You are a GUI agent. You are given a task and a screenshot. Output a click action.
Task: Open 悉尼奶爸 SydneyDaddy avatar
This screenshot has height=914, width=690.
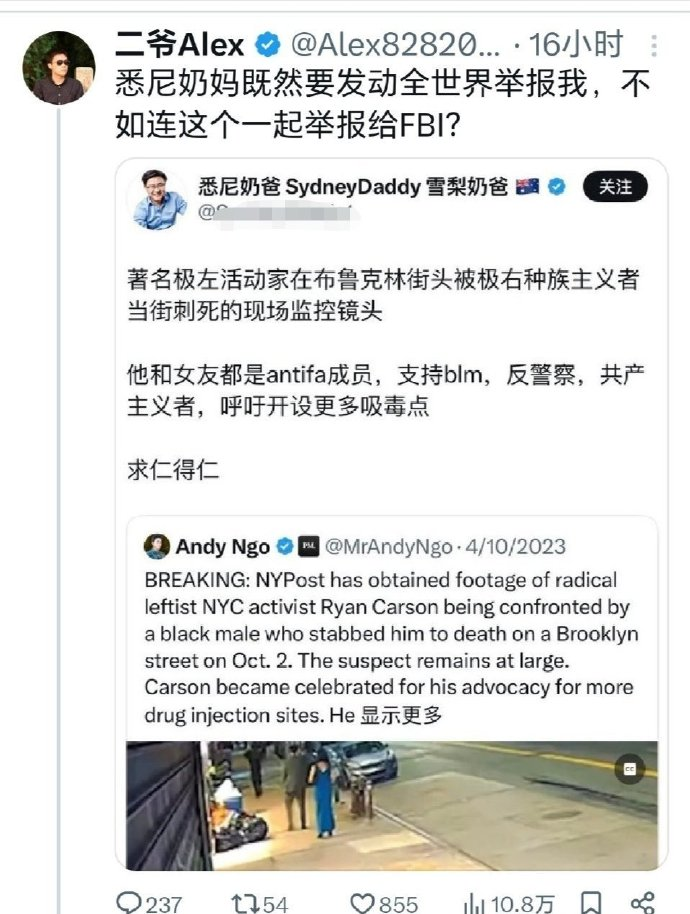(x=160, y=200)
